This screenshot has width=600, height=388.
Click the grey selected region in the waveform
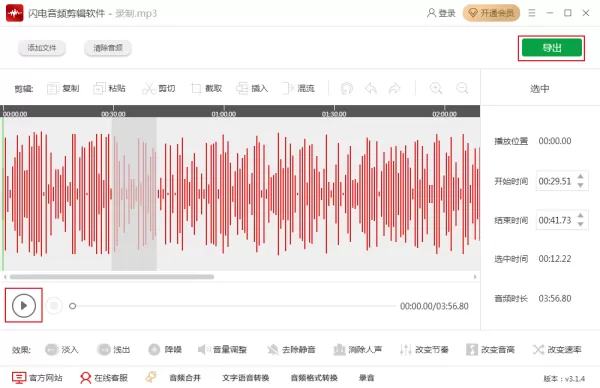[134, 194]
